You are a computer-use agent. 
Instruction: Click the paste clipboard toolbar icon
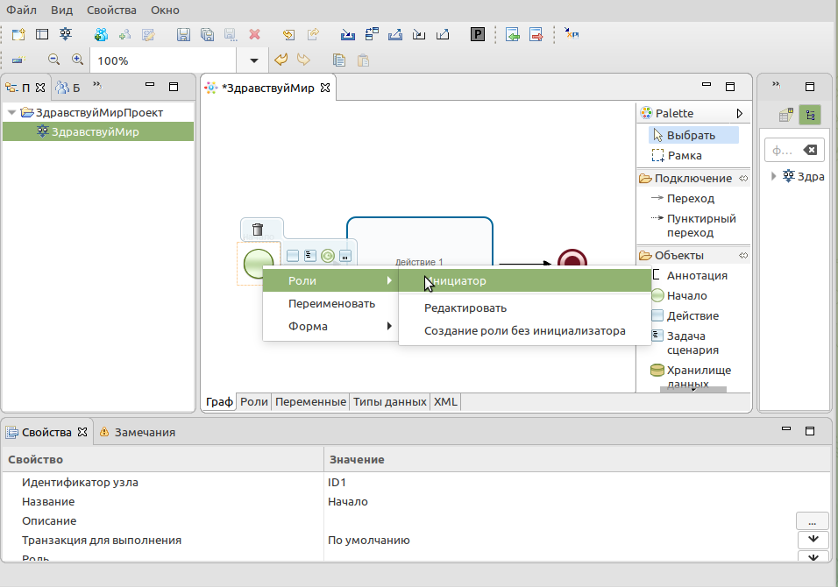pyautogui.click(x=363, y=60)
